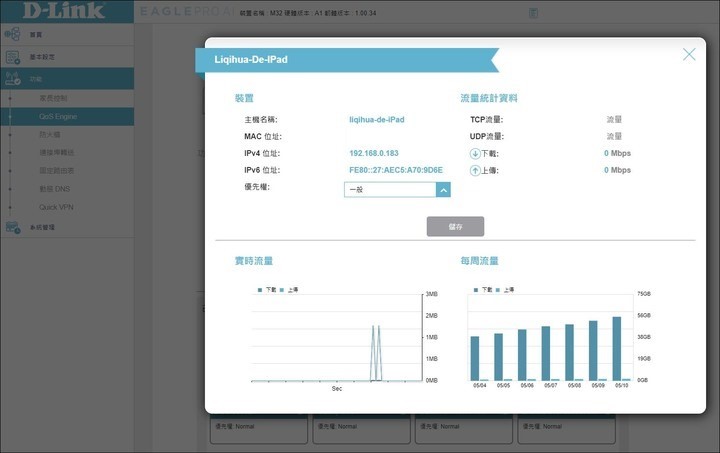Viewport: 720px width, 453px height.
Task: Click the 儲存 save button
Action: [x=455, y=226]
